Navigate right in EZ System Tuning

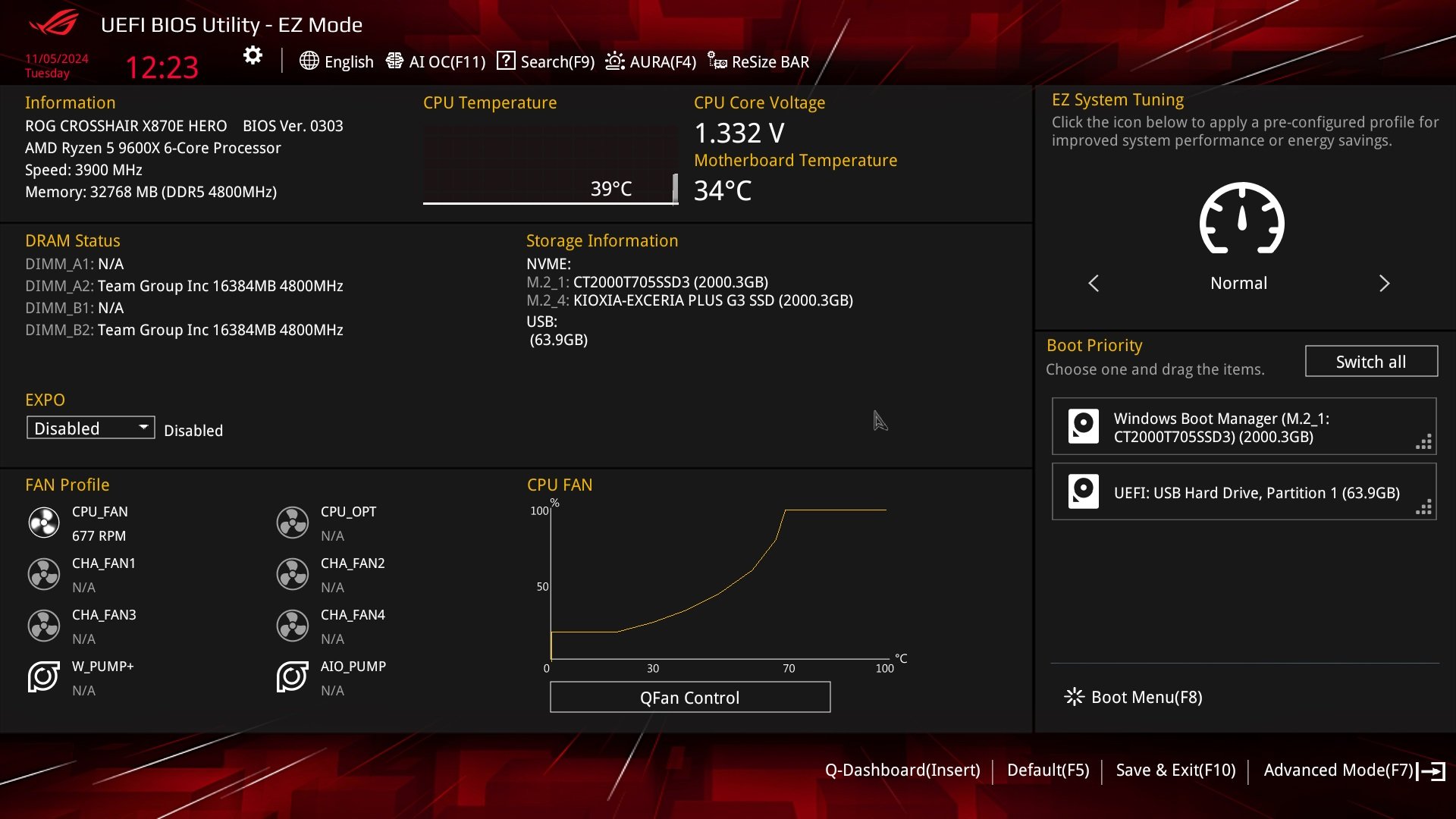(1384, 283)
